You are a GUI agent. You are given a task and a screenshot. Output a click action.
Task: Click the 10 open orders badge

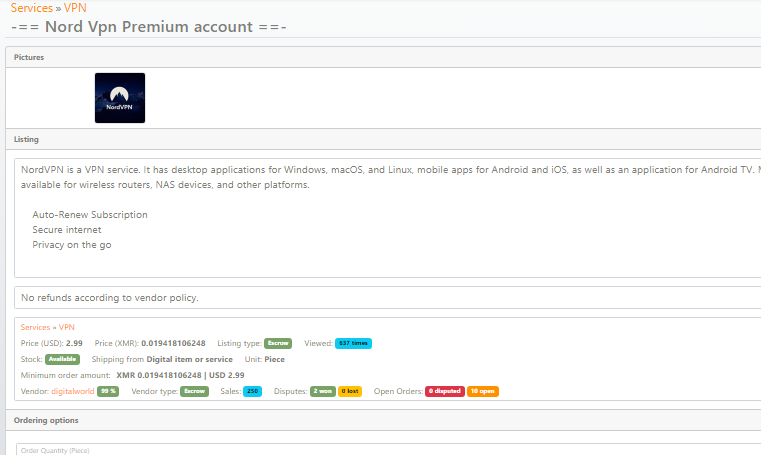click(x=483, y=391)
